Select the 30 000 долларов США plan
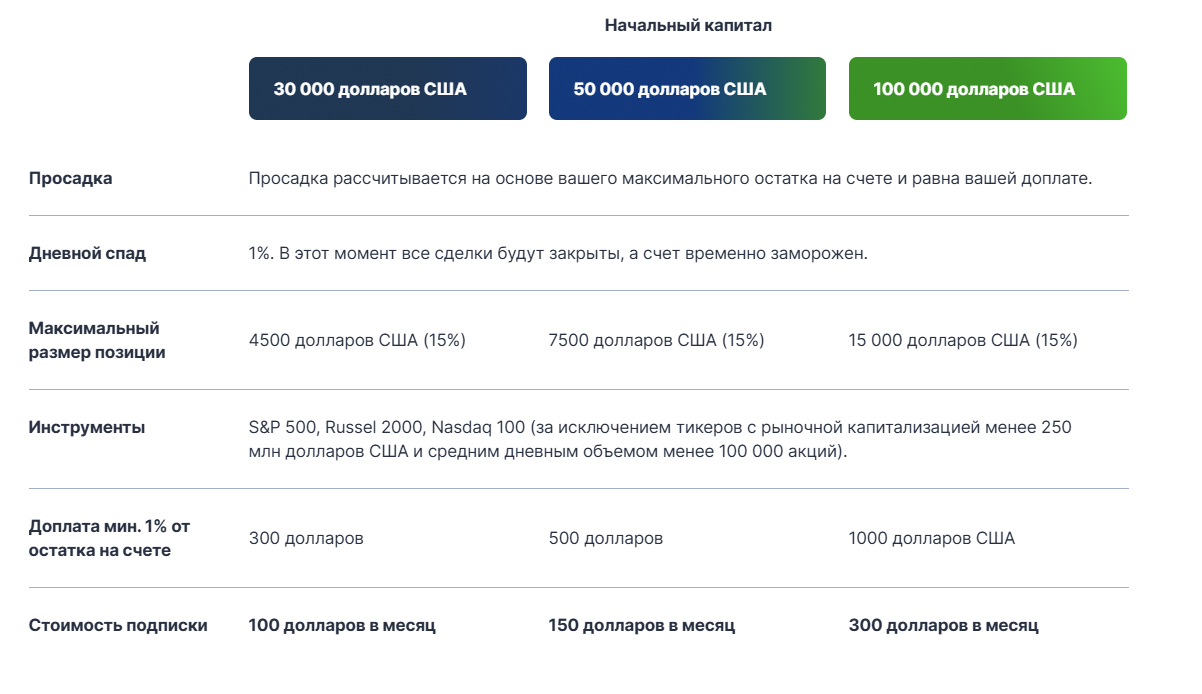1202x694 pixels. pos(387,88)
